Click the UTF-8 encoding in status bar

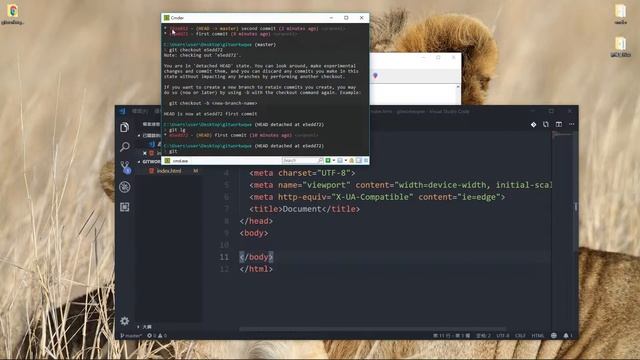pos(503,336)
